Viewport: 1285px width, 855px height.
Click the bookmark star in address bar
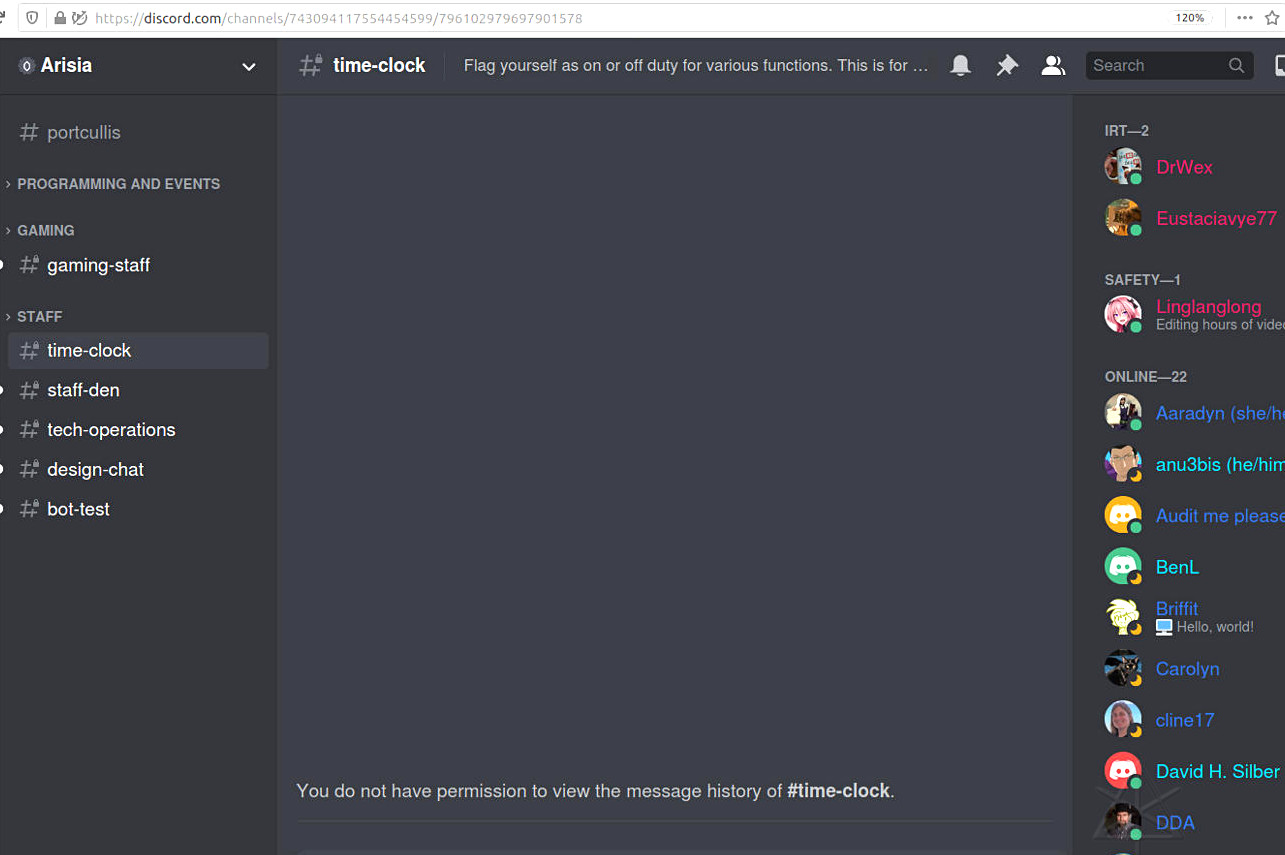click(x=1272, y=18)
